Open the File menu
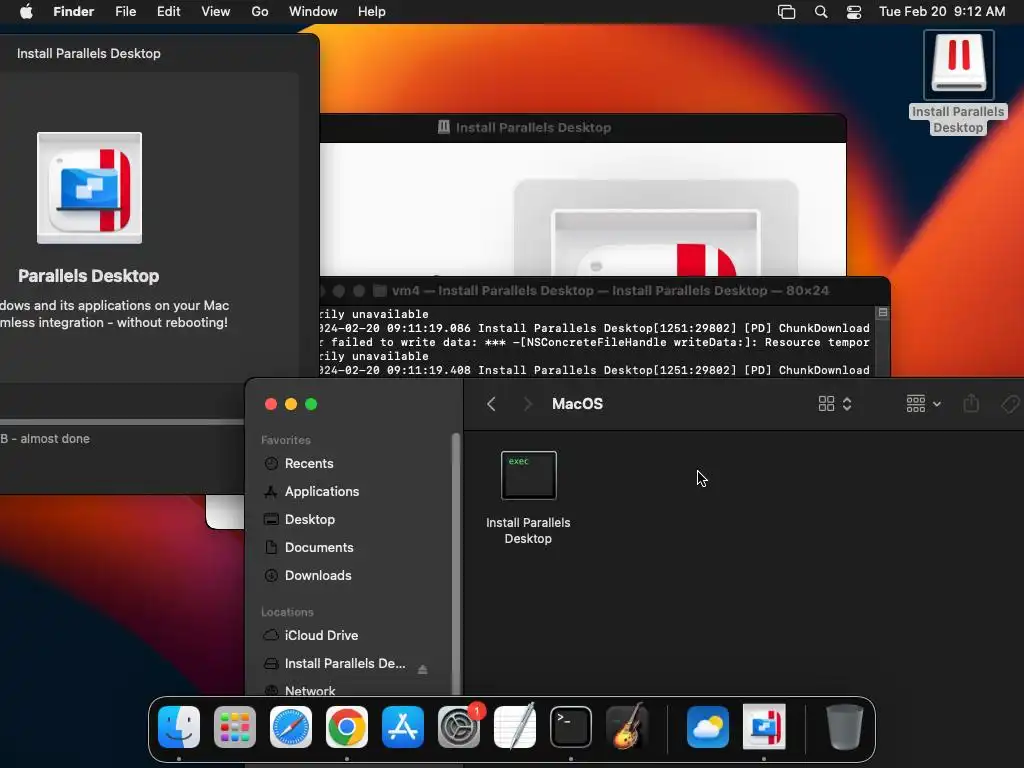 pos(125,12)
